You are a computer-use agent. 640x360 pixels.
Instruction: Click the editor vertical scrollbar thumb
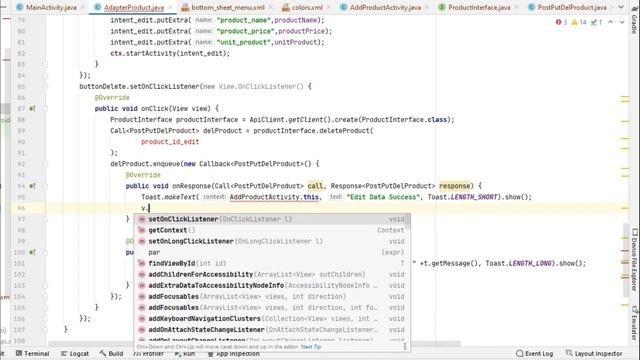pyautogui.click(x=627, y=260)
